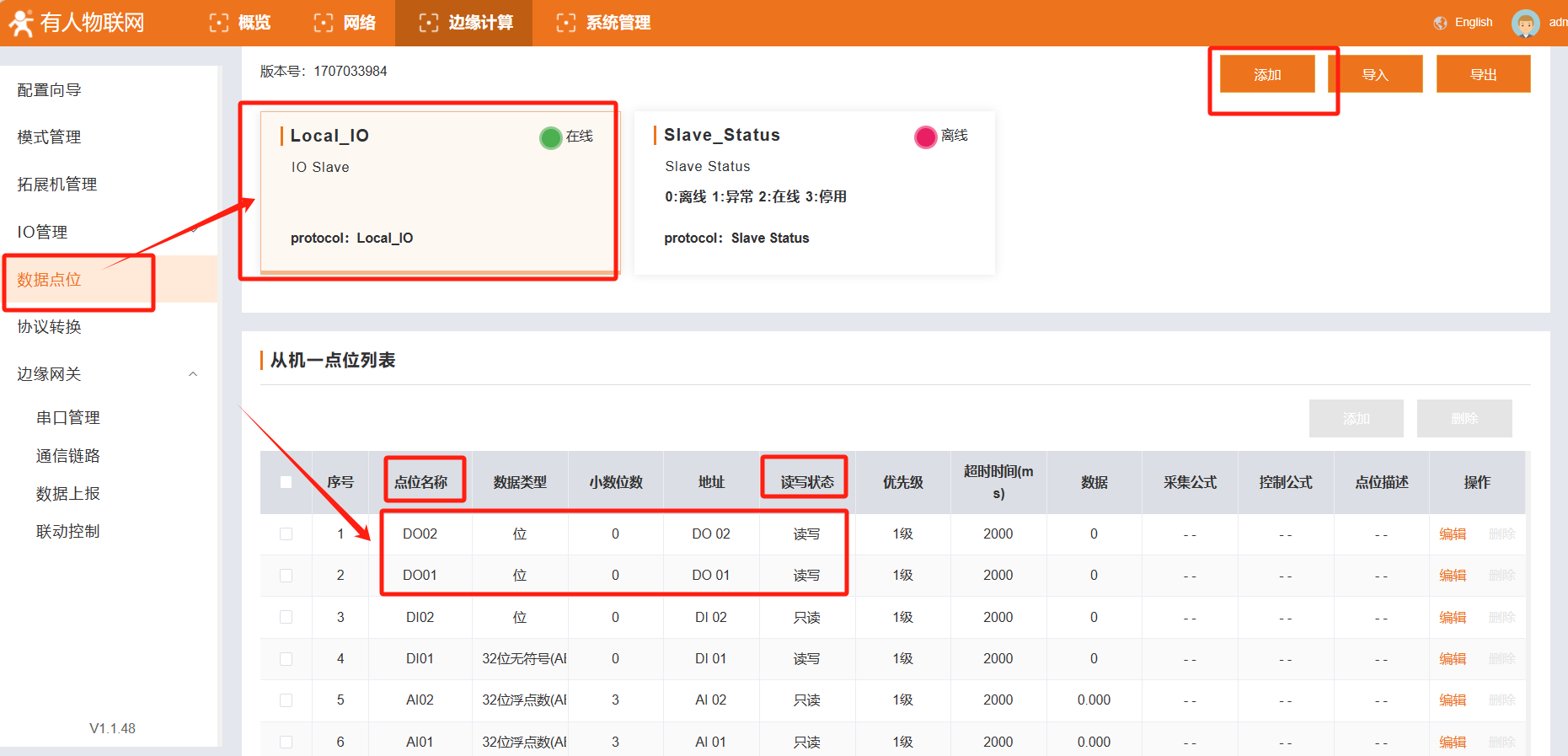Click the orange 导入 button
The image size is (1568, 756).
(1375, 74)
